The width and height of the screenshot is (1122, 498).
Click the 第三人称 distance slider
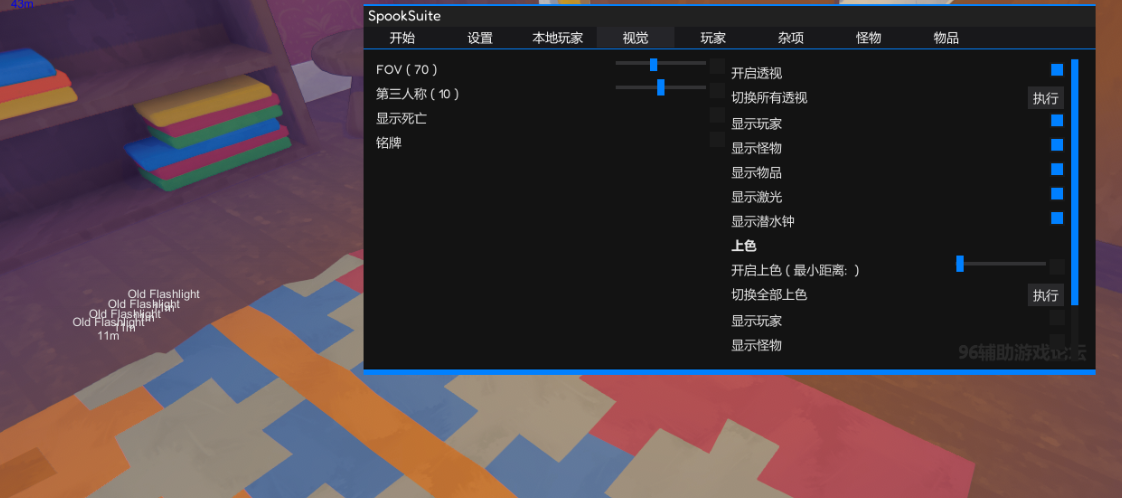pyautogui.click(x=660, y=87)
